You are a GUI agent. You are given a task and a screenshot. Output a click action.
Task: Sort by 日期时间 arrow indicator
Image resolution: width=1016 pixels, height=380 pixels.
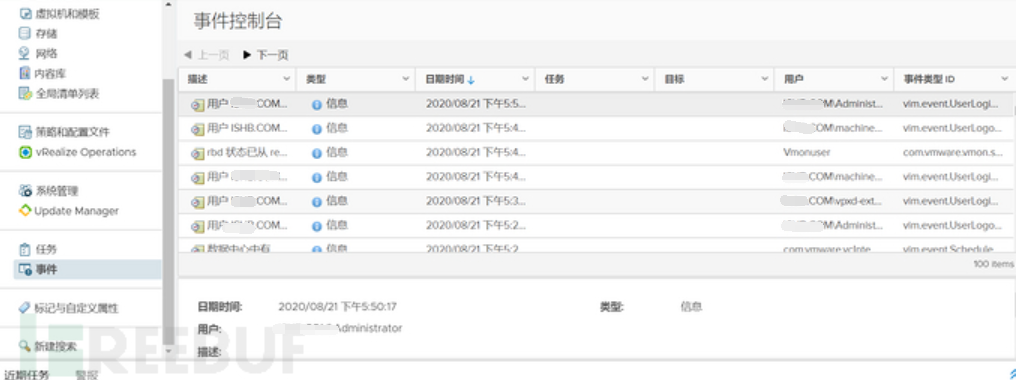tap(471, 80)
